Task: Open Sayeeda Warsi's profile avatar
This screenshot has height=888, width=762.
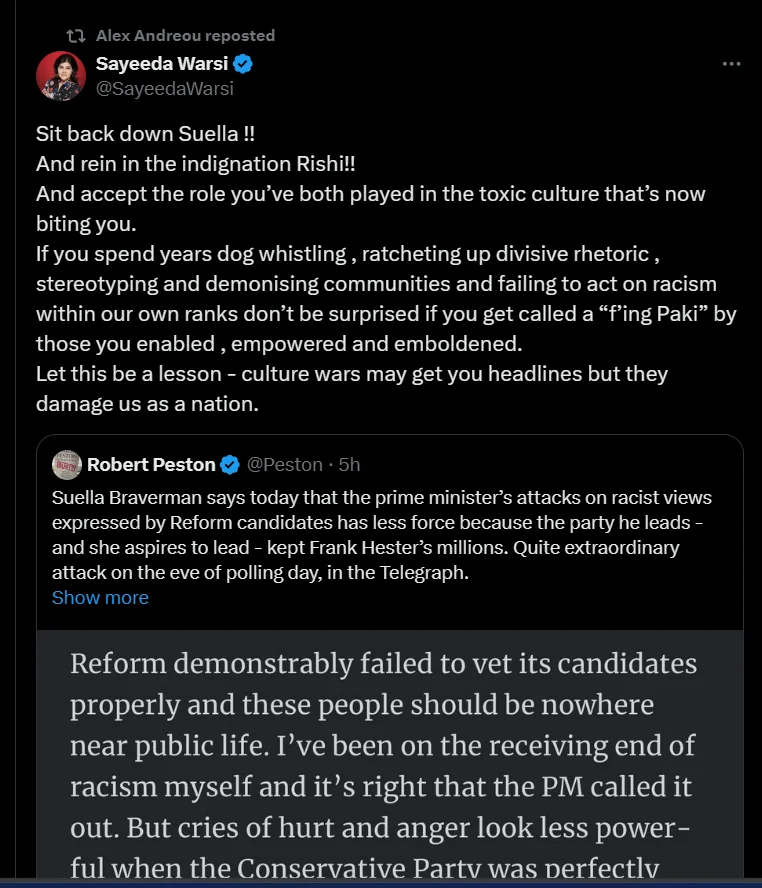Action: point(61,76)
